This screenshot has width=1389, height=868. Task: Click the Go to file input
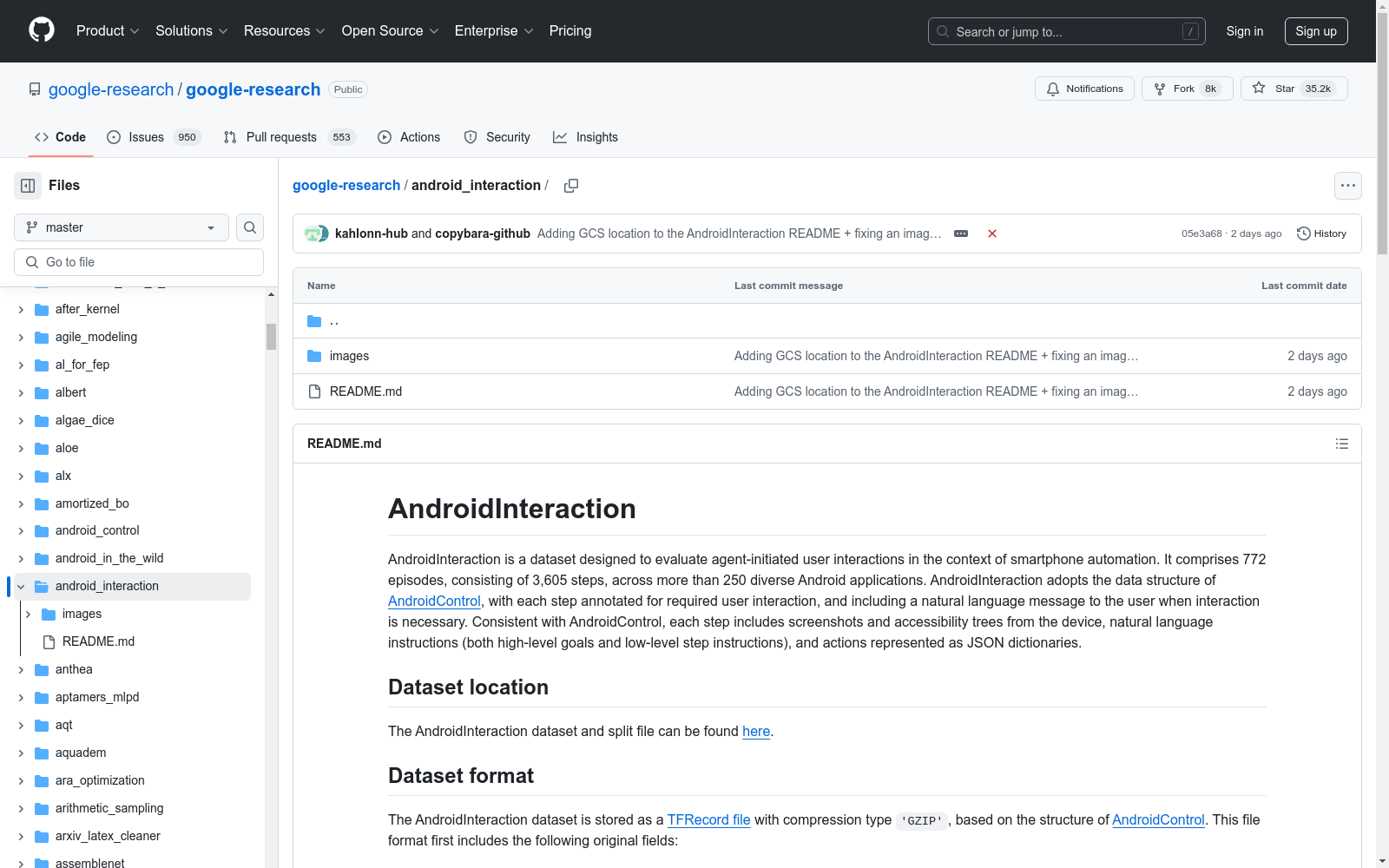click(139, 262)
